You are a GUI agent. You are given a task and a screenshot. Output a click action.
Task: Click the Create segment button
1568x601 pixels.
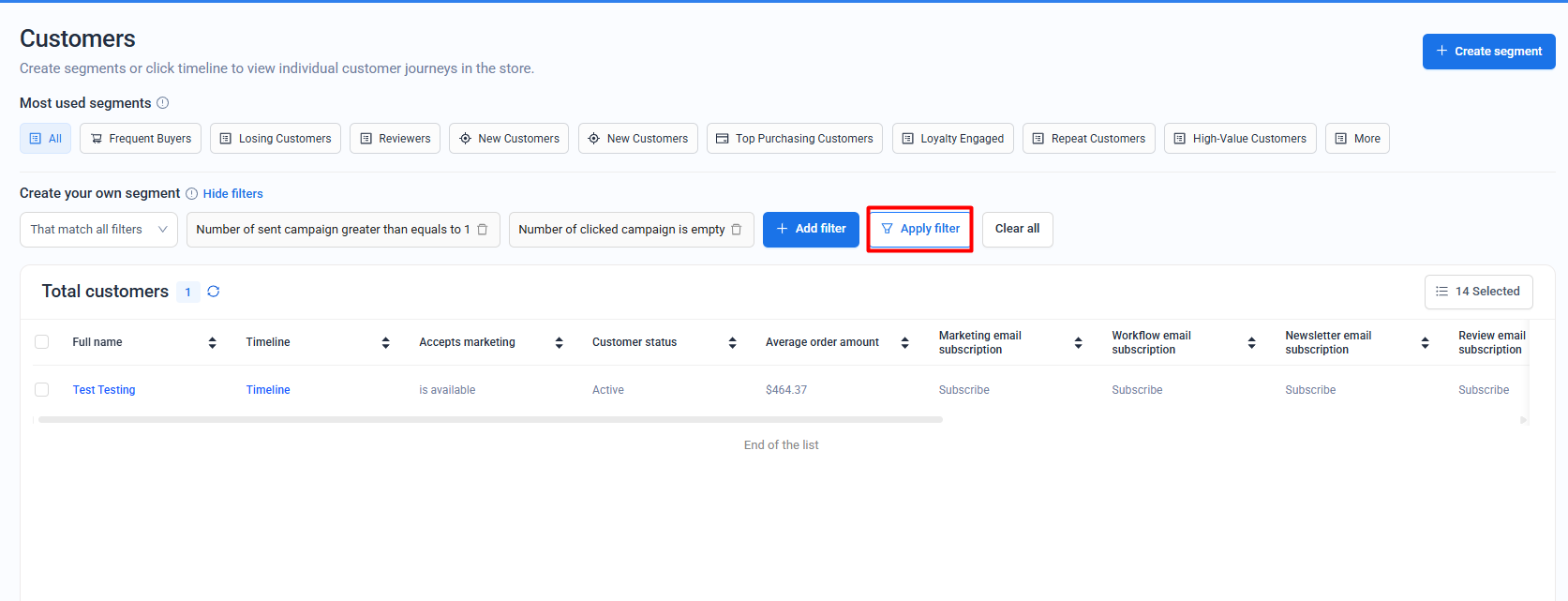coord(1488,52)
